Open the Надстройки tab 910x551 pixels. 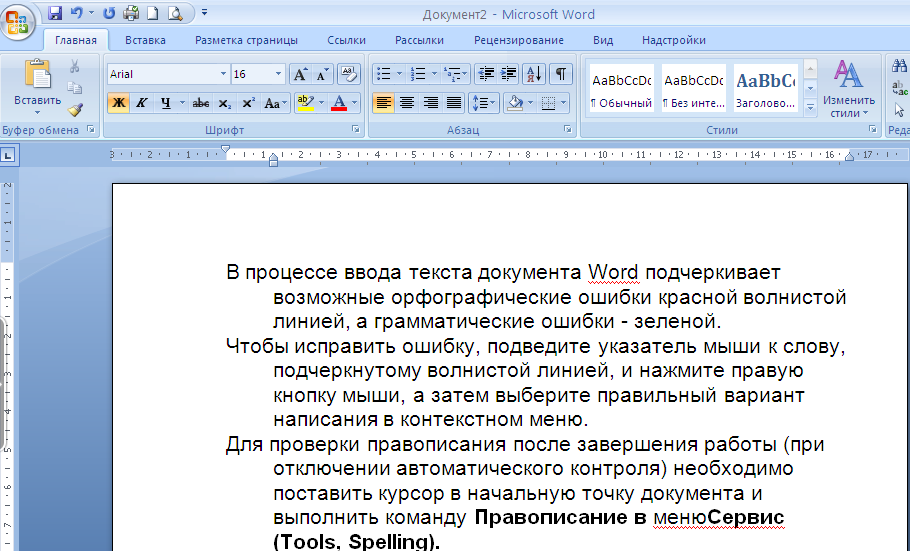(x=673, y=40)
